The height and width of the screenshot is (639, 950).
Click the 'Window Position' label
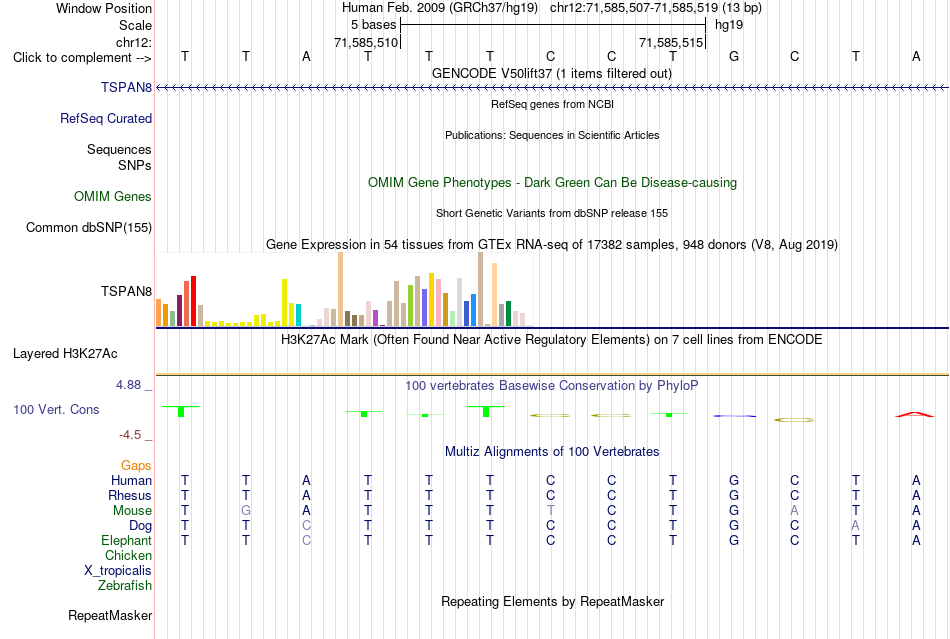[104, 8]
